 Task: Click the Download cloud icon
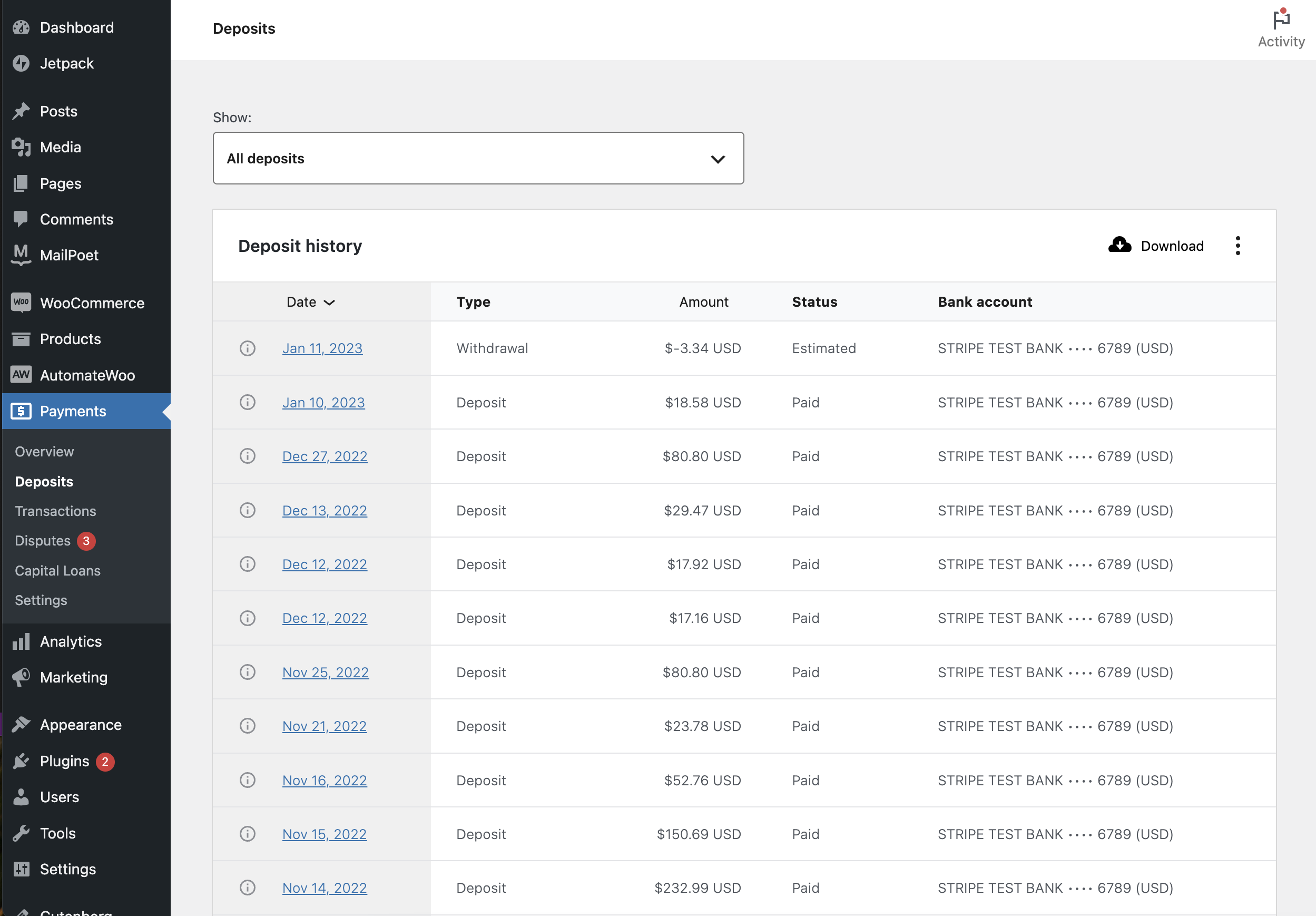1119,245
